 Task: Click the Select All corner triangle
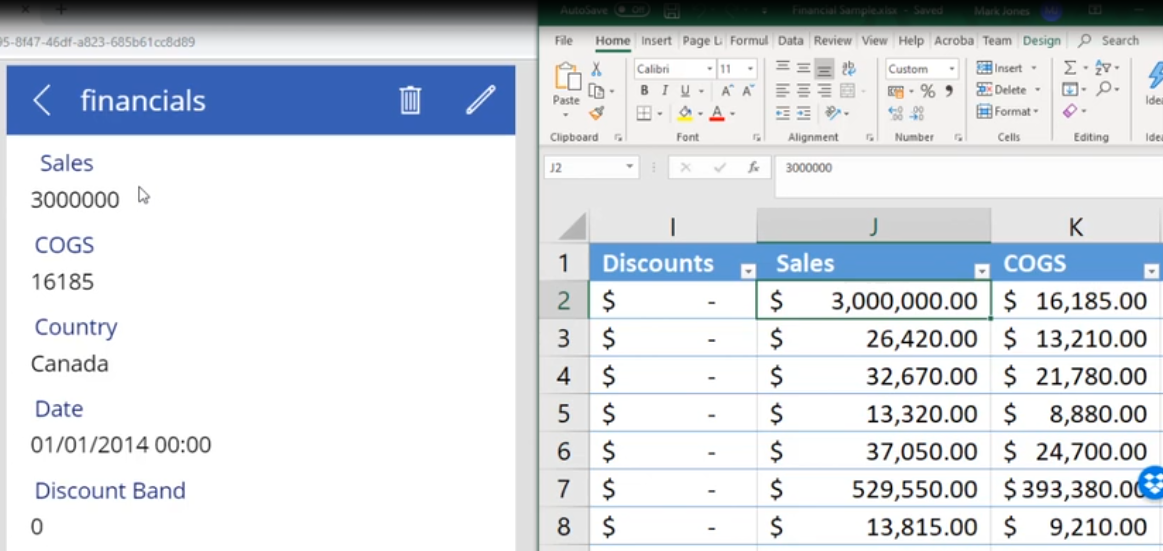pyautogui.click(x=572, y=227)
